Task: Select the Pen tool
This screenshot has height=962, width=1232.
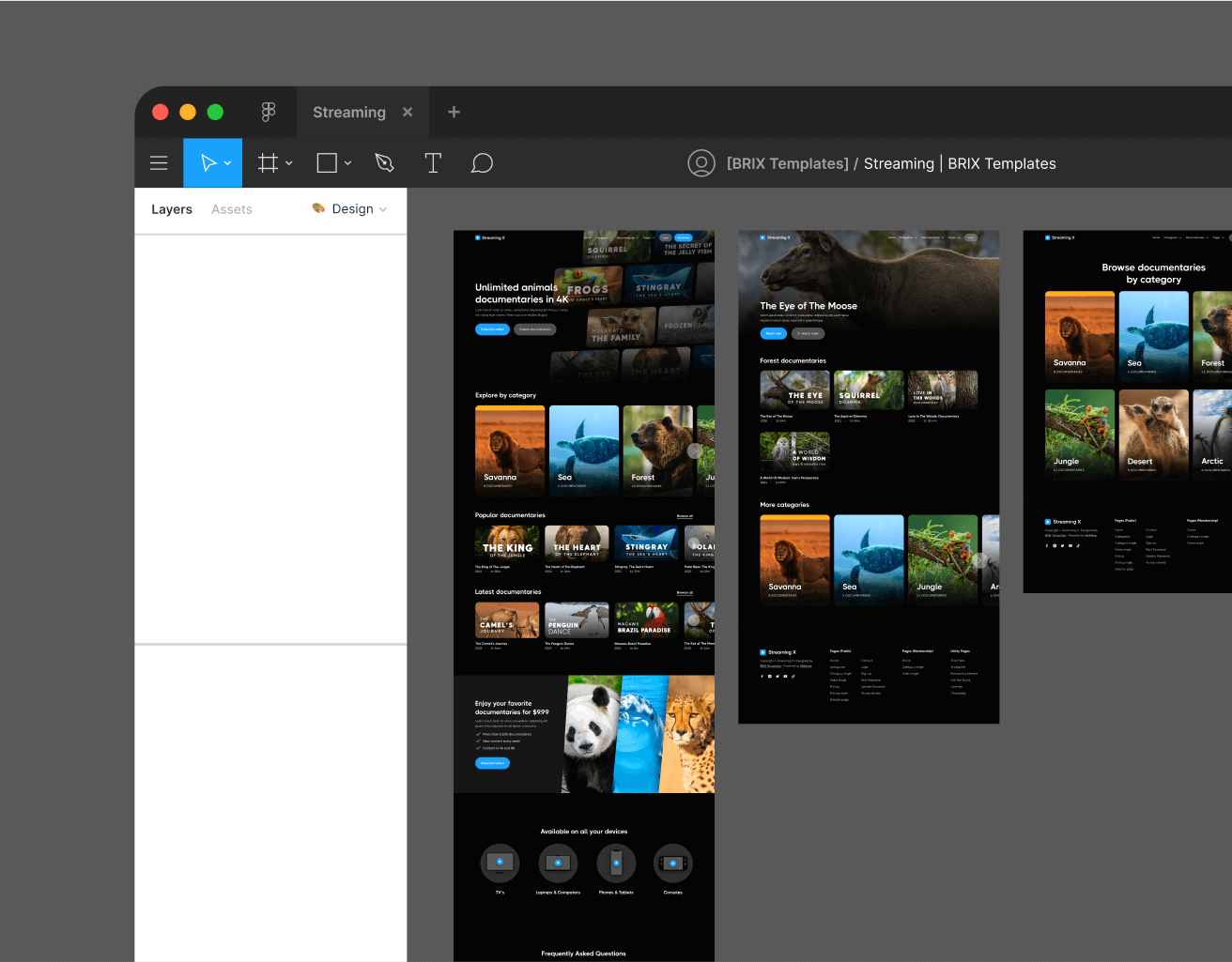Action: [x=384, y=163]
